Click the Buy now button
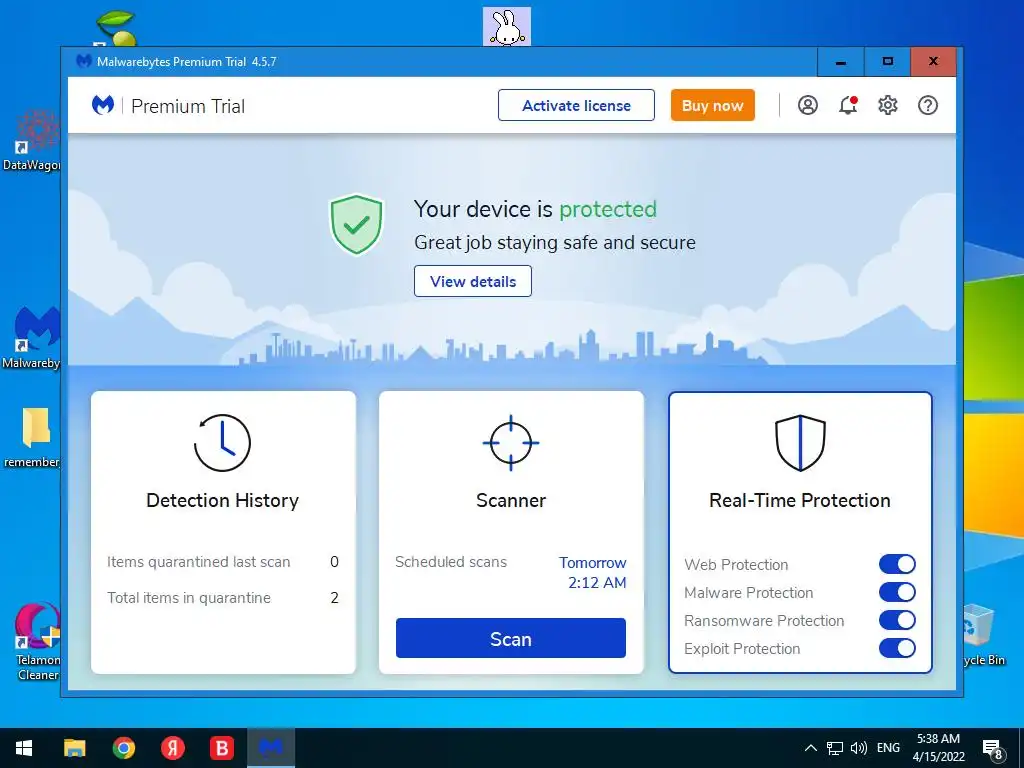 pos(712,105)
